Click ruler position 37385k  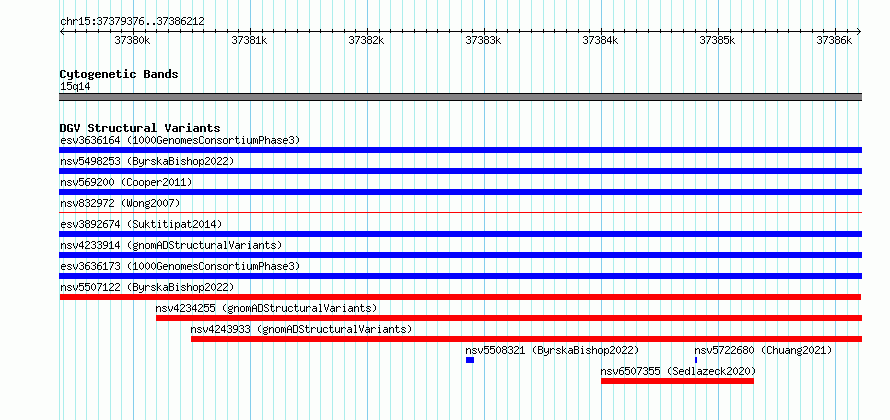click(717, 40)
